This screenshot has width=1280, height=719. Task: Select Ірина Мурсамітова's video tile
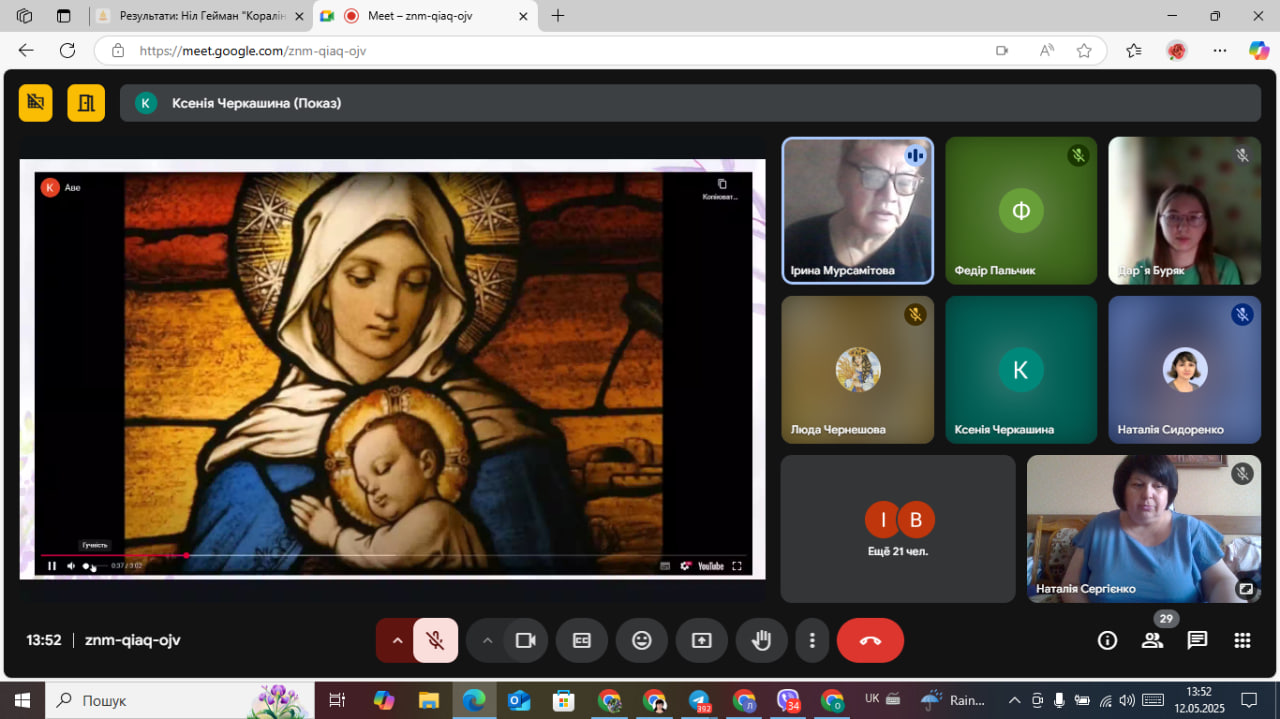tap(857, 211)
